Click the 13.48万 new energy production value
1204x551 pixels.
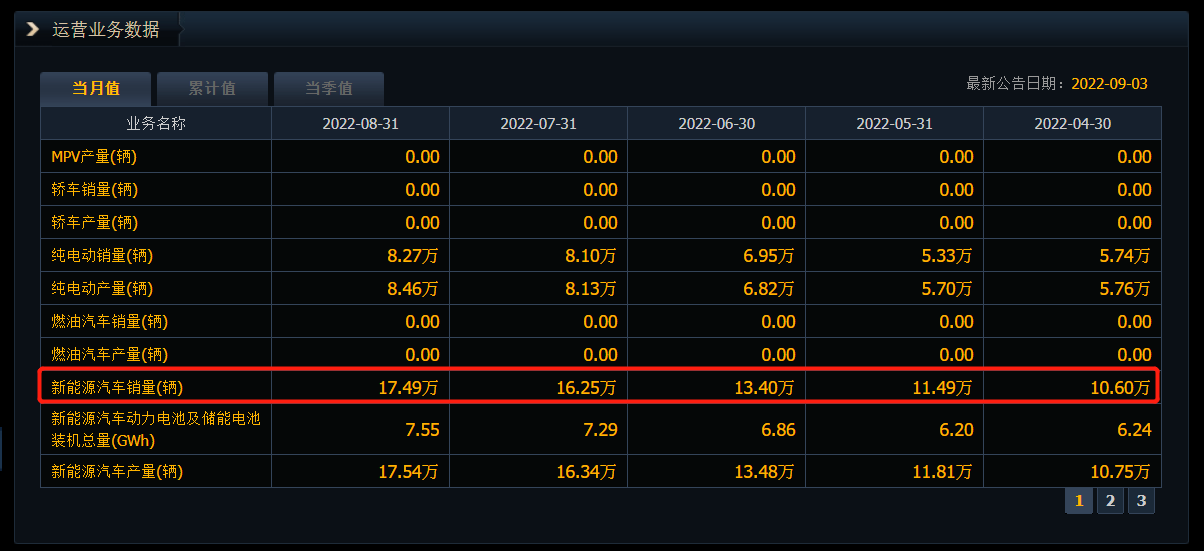(765, 471)
